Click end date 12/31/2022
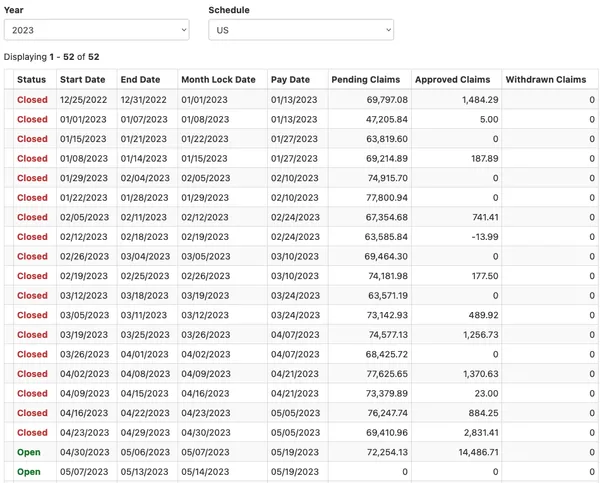This screenshot has width=600, height=483. pyautogui.click(x=144, y=100)
